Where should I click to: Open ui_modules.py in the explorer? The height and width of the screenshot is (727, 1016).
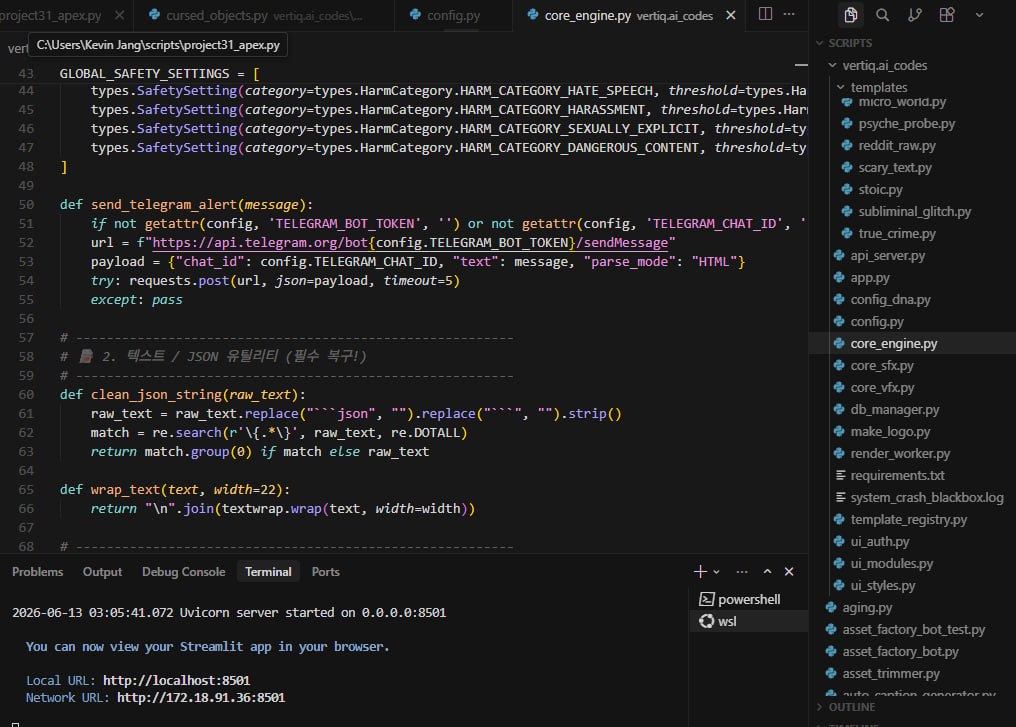coord(892,564)
